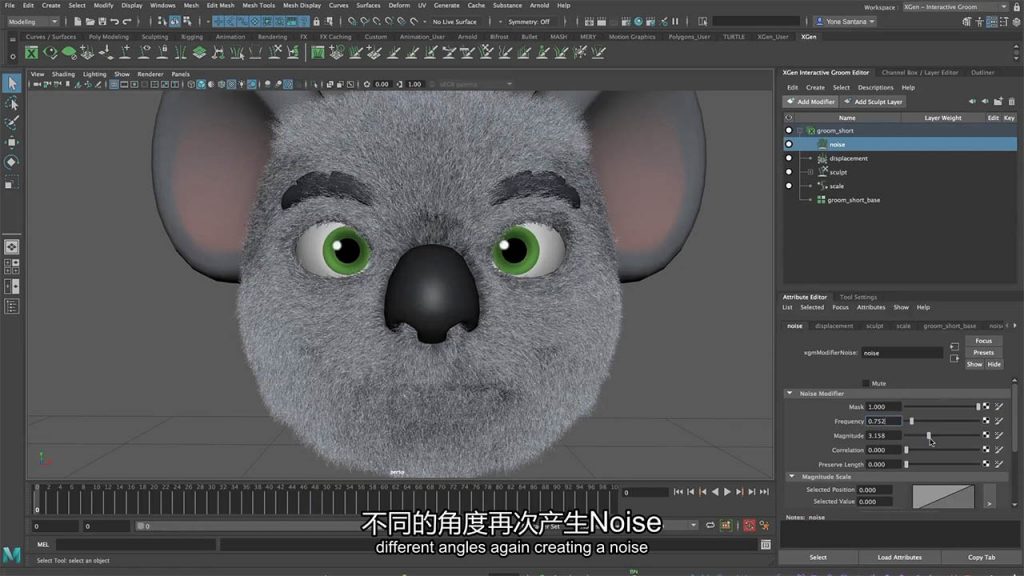This screenshot has height=576, width=1024.
Task: Click the expression icon on the Mask row
Action: click(x=999, y=407)
